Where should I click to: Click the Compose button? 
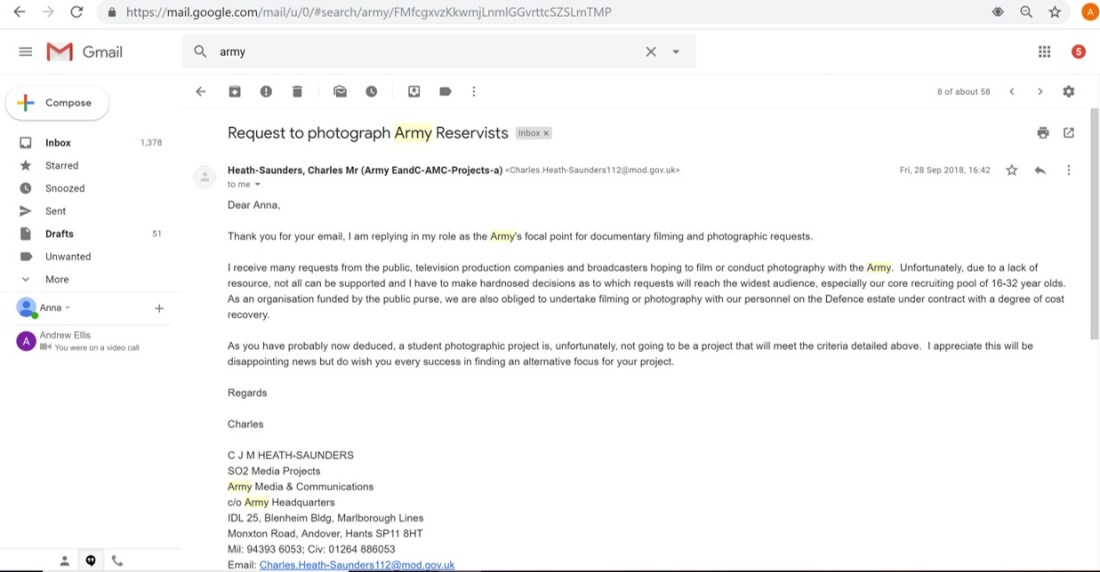[58, 103]
